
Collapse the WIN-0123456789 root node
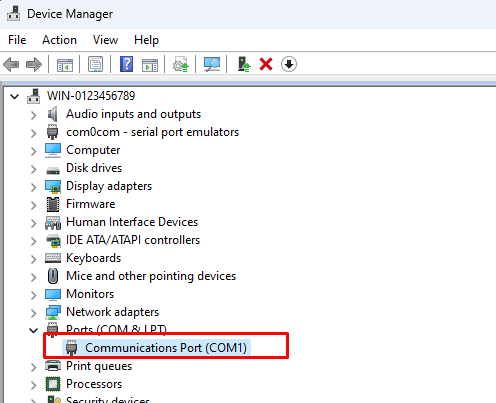pyautogui.click(x=14, y=97)
